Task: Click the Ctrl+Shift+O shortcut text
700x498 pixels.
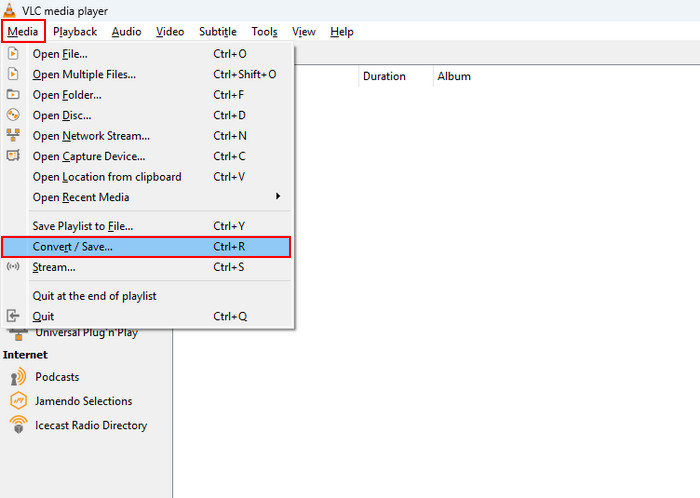Action: 245,75
